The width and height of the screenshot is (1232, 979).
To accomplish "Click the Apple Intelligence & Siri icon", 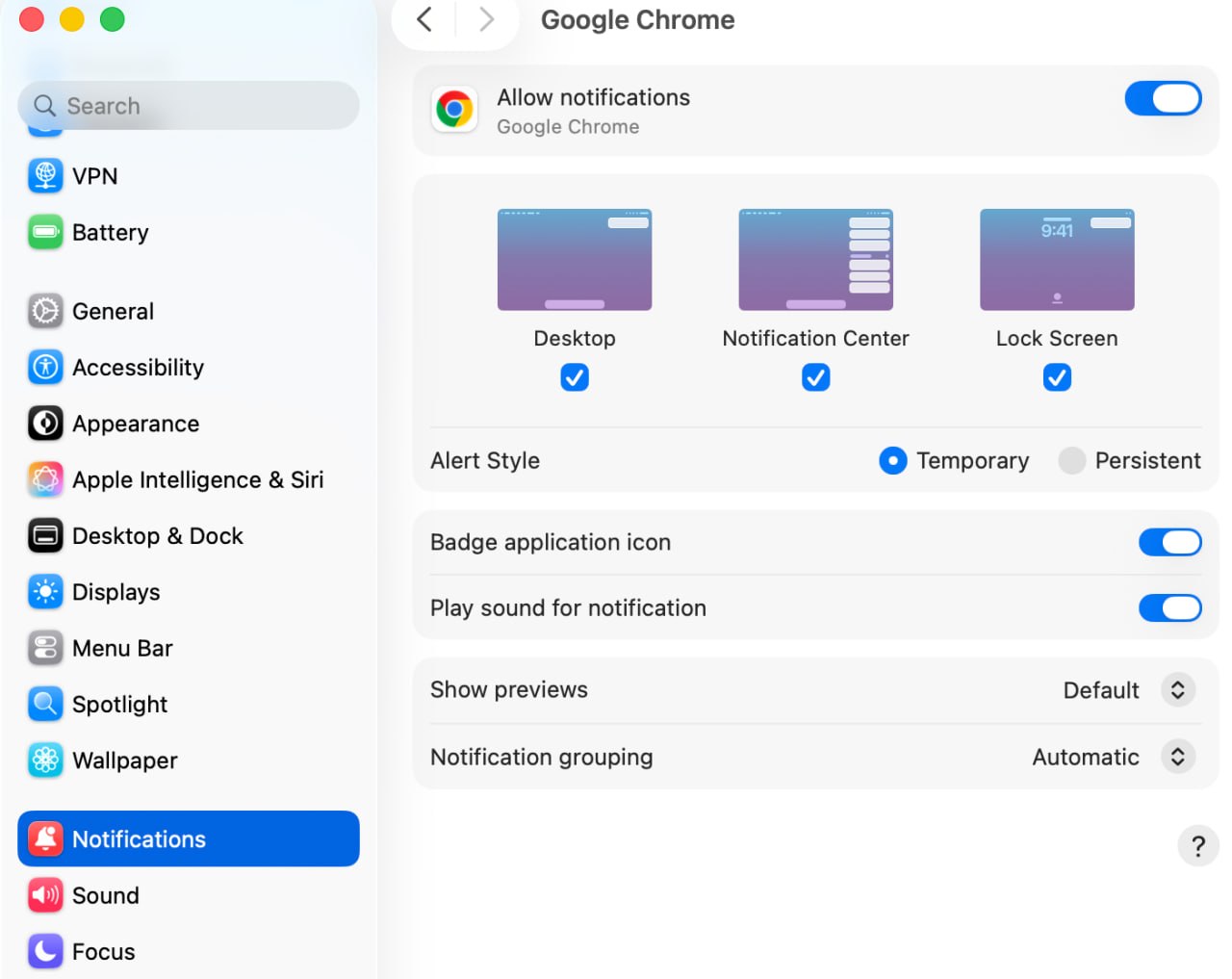I will tap(45, 479).
